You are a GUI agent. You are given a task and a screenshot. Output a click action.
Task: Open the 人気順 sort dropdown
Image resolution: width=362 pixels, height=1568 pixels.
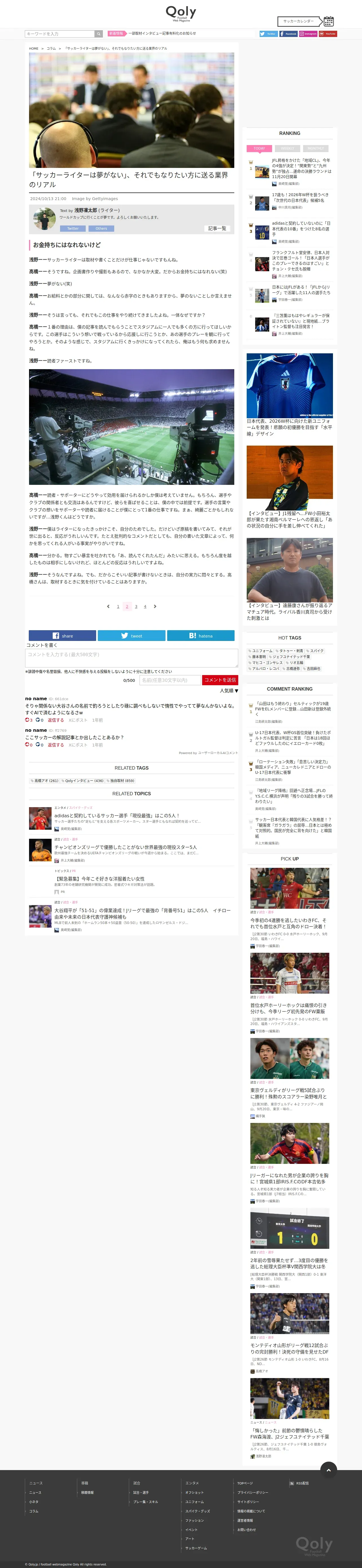(229, 691)
